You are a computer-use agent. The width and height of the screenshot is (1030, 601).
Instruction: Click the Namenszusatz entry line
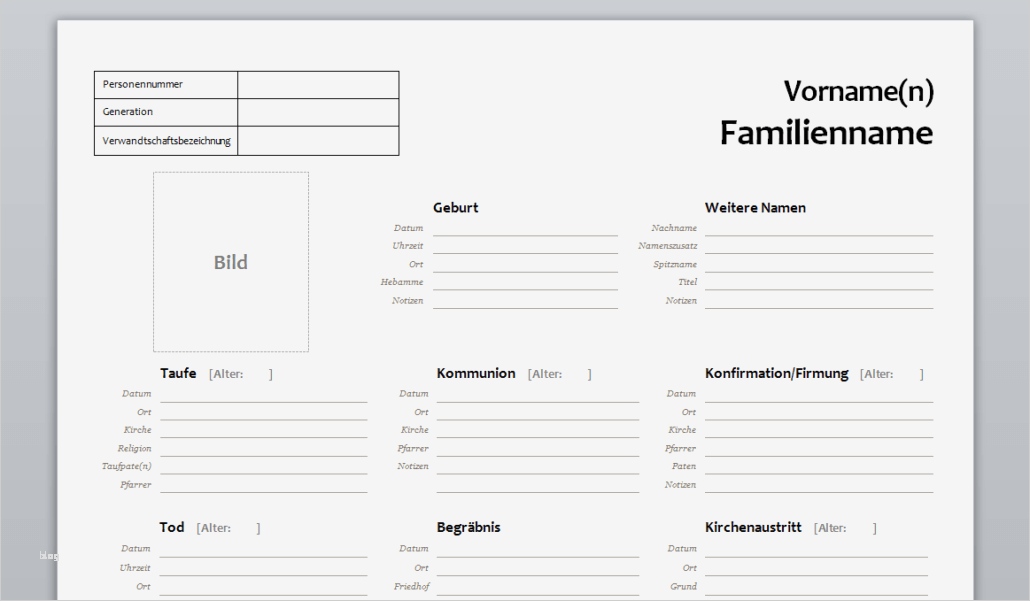pos(818,247)
